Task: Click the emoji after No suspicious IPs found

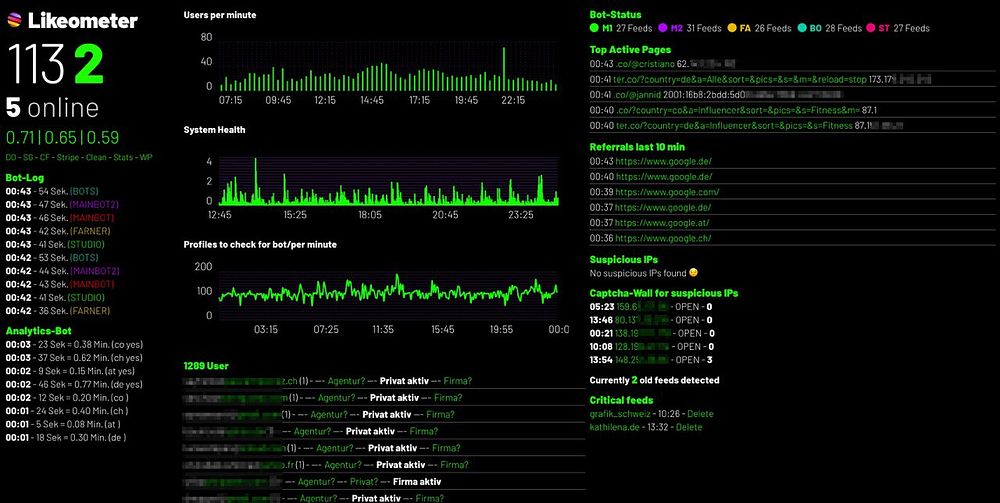Action: [693, 273]
